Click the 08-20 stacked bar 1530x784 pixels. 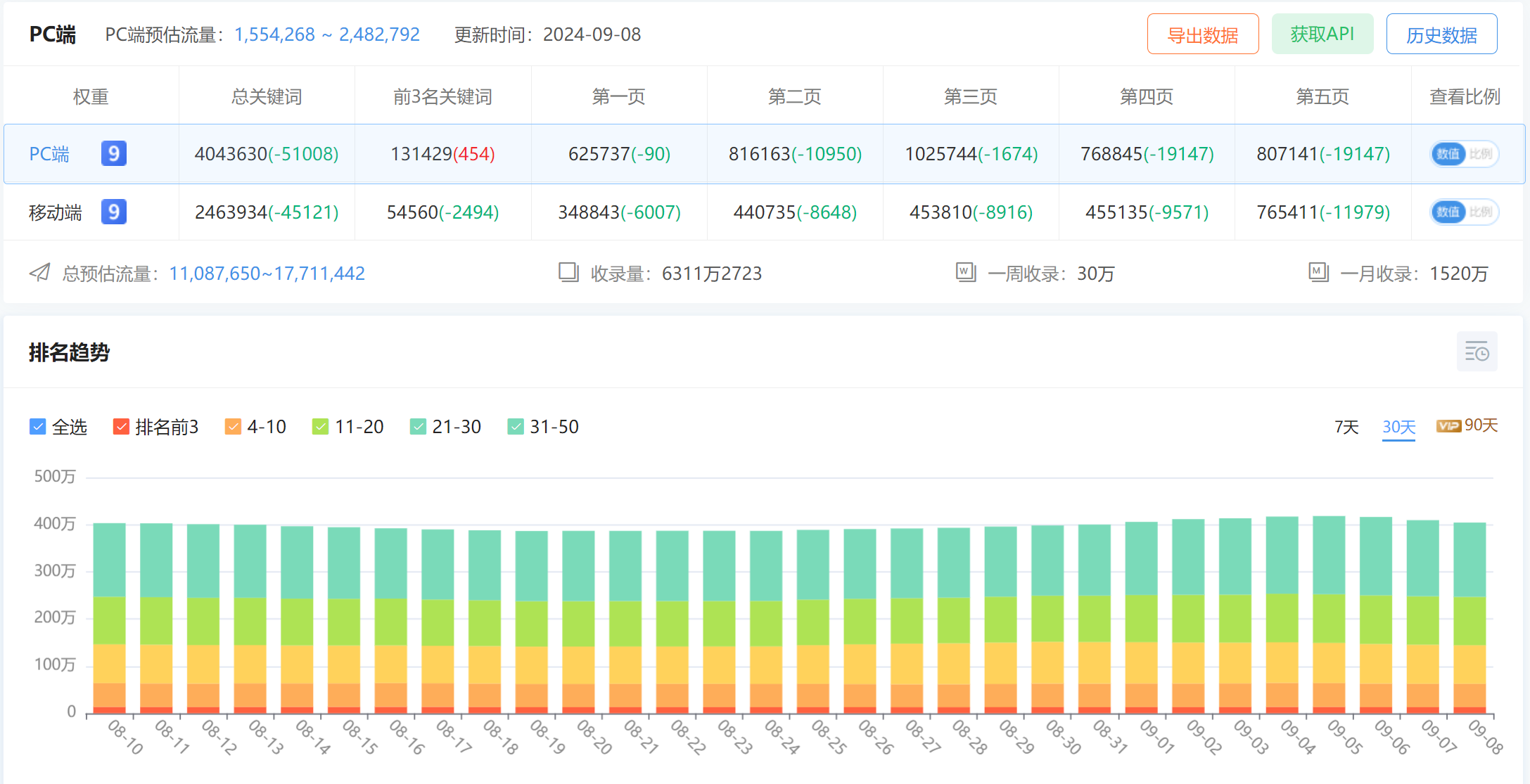[578, 622]
